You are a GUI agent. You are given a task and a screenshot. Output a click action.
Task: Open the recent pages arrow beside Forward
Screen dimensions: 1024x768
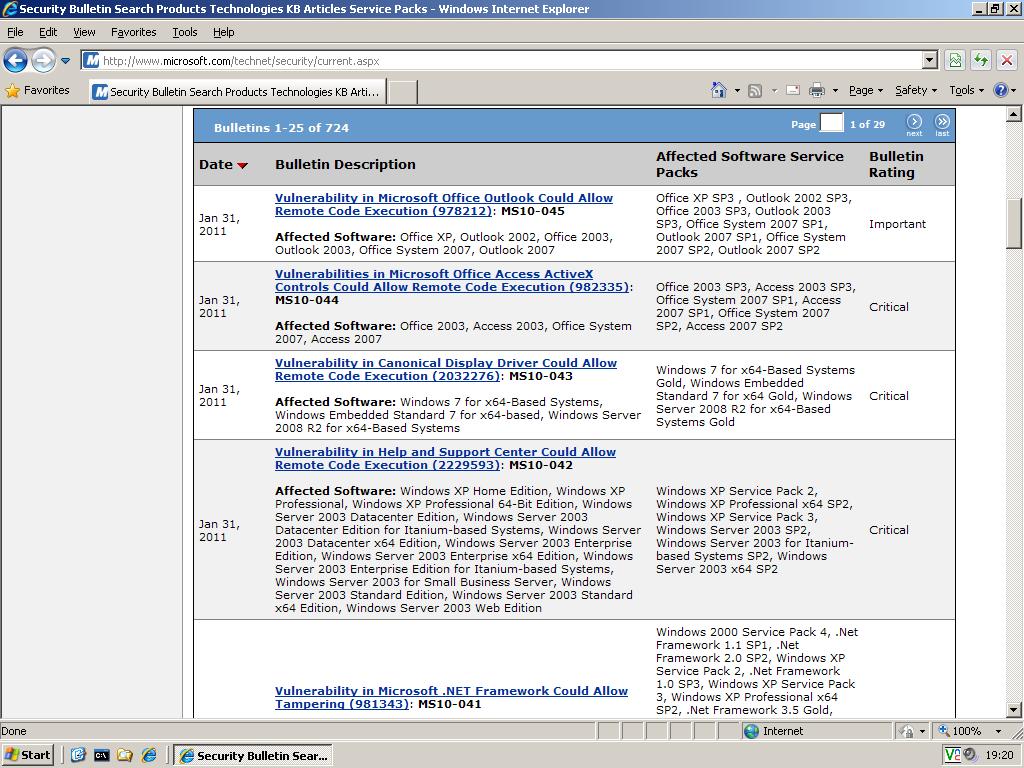click(x=65, y=61)
